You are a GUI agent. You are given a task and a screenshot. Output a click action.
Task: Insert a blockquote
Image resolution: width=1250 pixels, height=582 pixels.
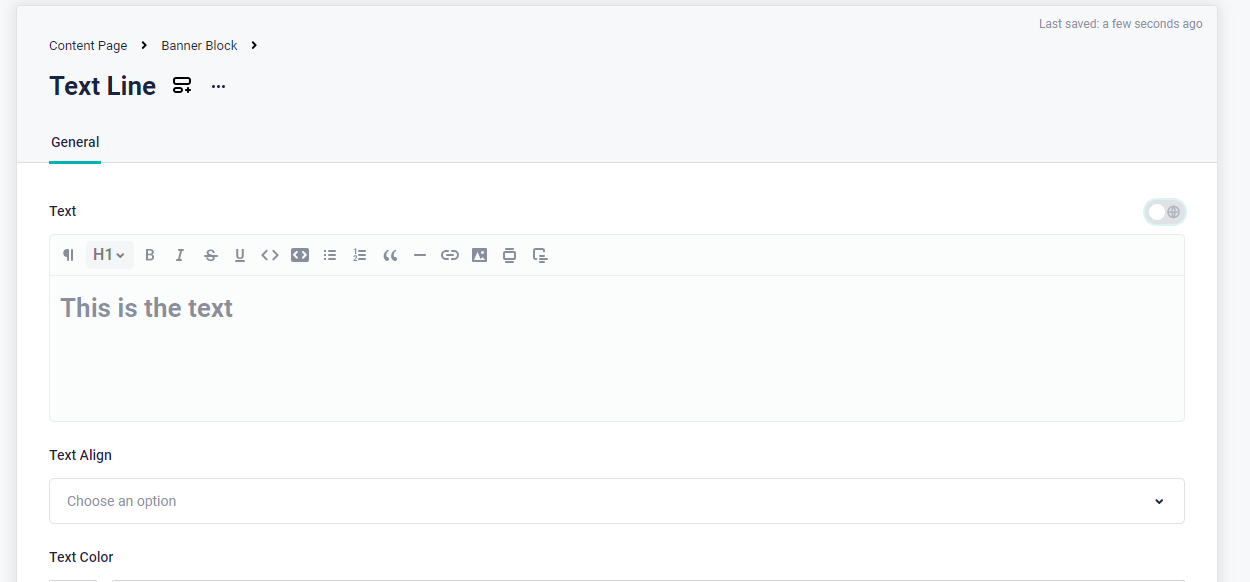point(390,255)
